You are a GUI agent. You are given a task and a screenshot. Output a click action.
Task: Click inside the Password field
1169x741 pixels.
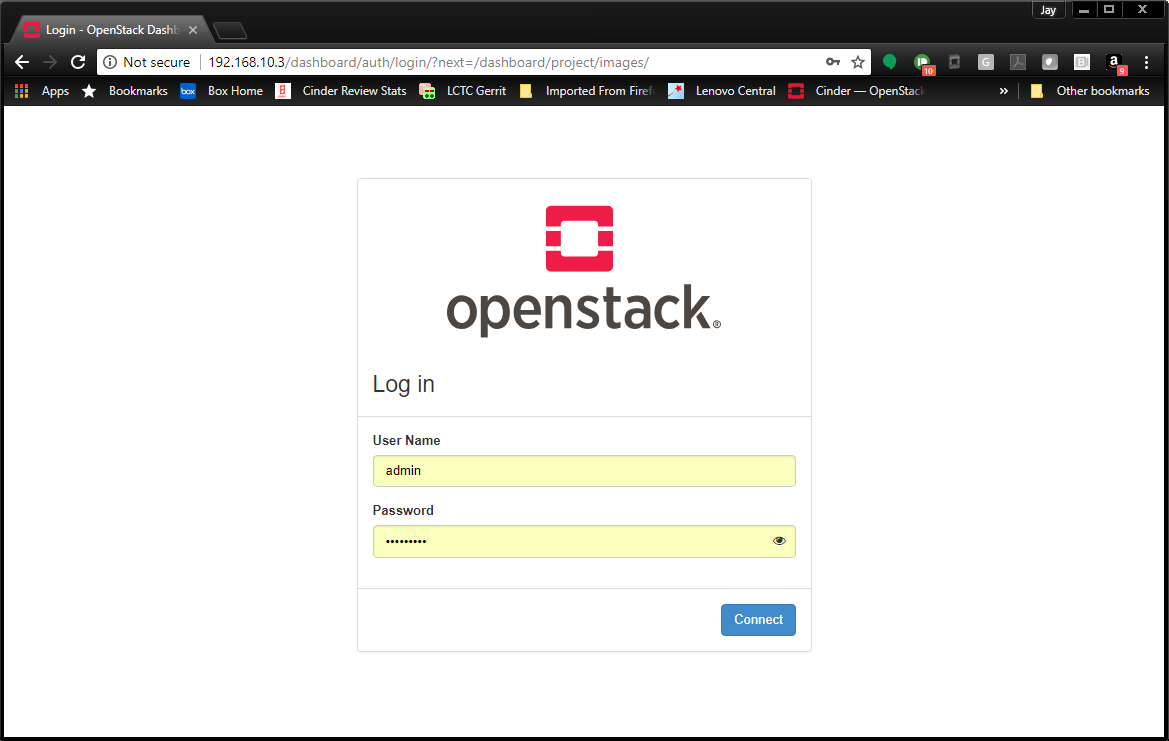[570, 541]
